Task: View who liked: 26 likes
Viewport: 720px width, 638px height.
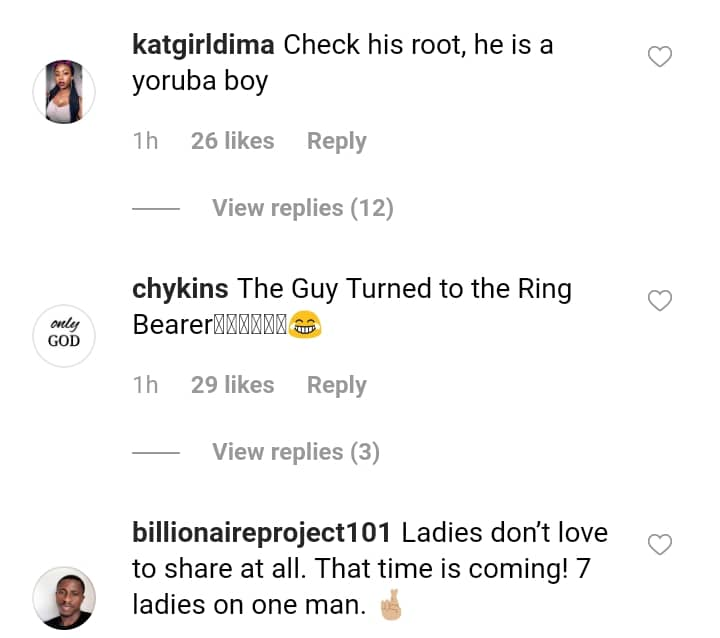Action: (x=232, y=142)
